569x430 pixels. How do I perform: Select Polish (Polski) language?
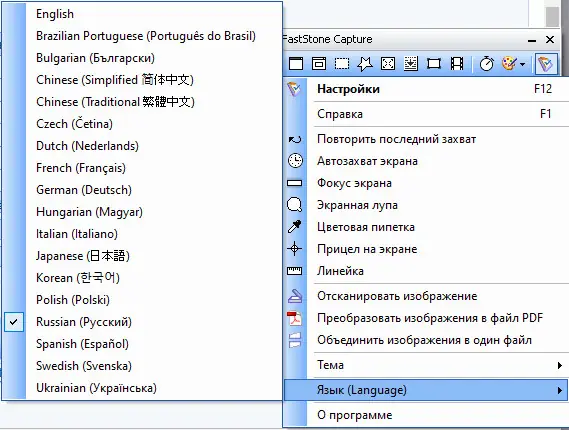click(x=142, y=300)
